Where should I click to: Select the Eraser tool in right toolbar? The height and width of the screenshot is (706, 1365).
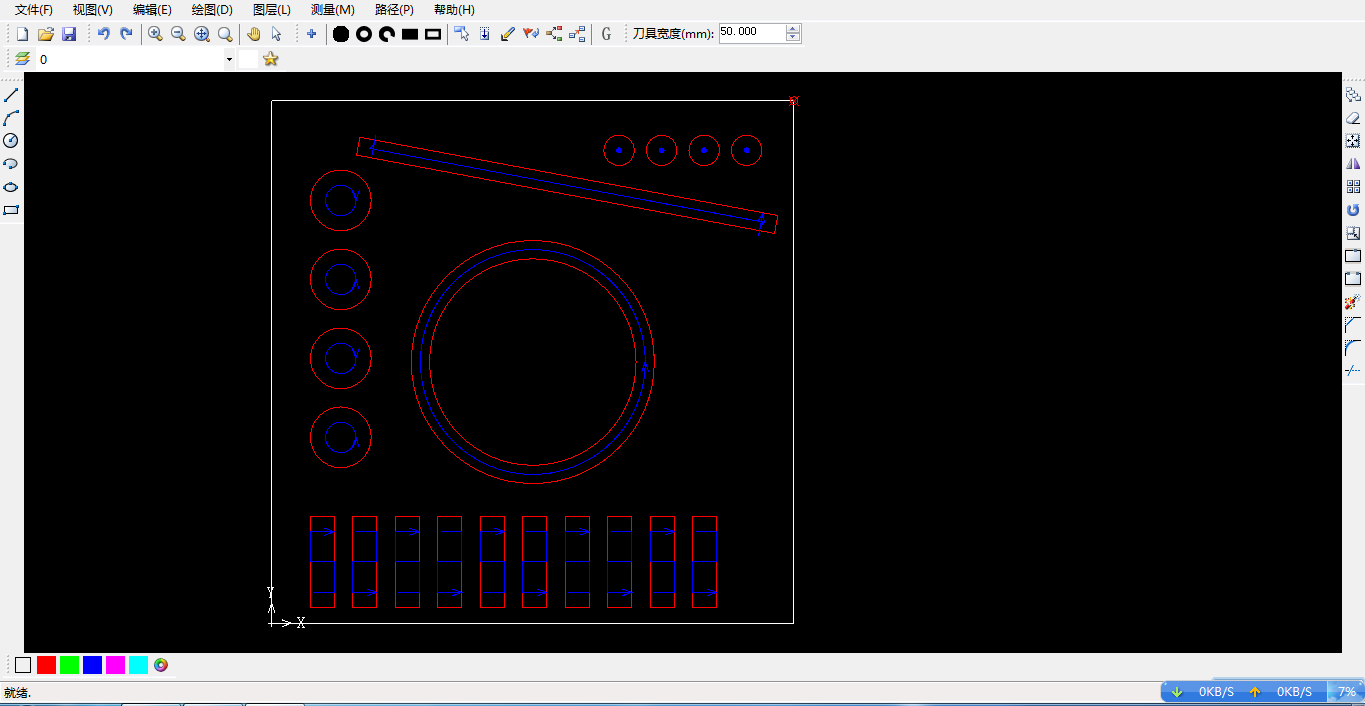click(x=1353, y=118)
